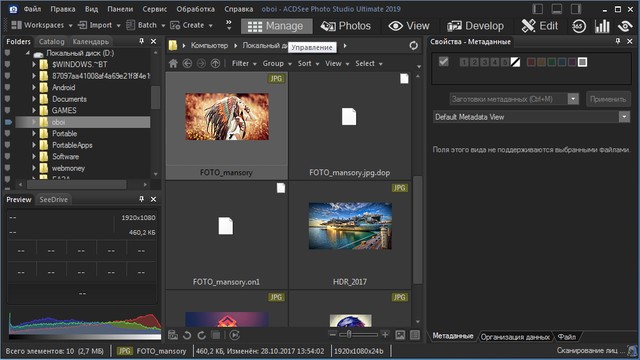The width and height of the screenshot is (640, 360).
Task: Open the Dashboard bar chart icon
Action: click(602, 26)
